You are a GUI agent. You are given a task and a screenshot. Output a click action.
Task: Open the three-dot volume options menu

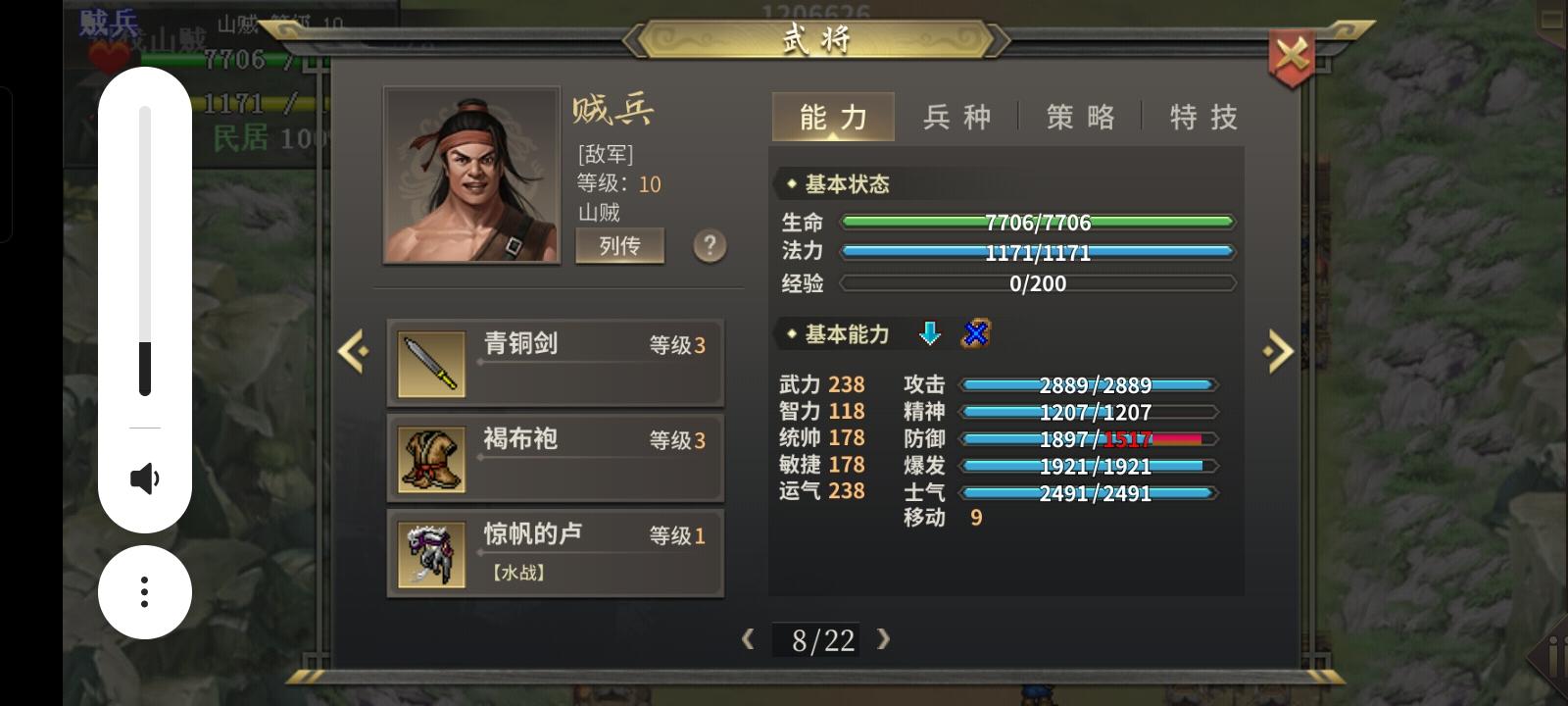click(x=145, y=592)
